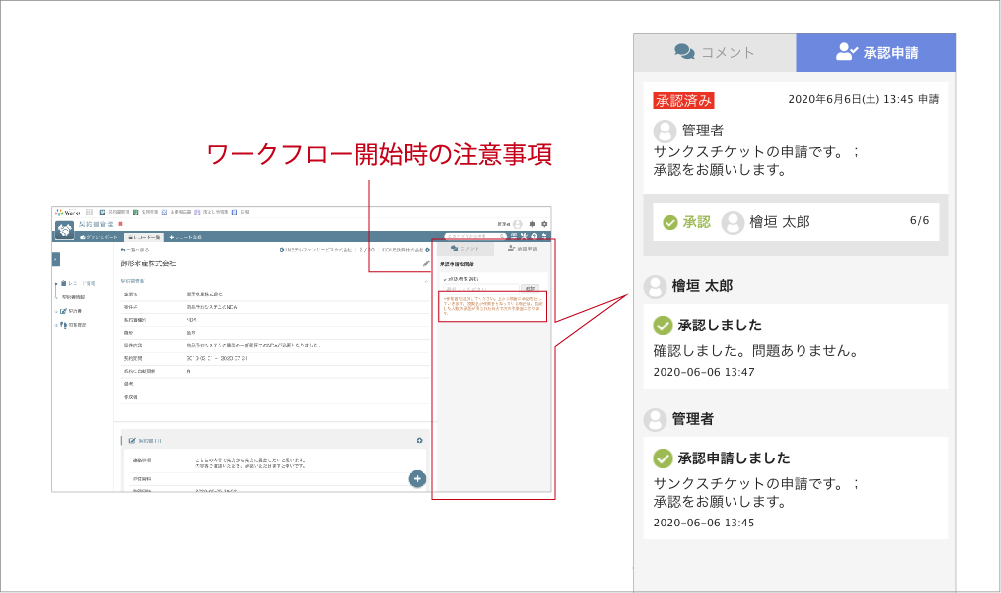Switch to the コメント tab in the enlarged panel
This screenshot has width=1001, height=593.
[x=714, y=53]
